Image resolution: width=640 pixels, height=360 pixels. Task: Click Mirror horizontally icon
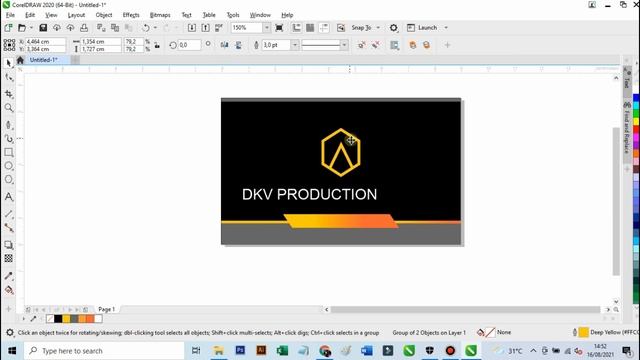click(224, 45)
